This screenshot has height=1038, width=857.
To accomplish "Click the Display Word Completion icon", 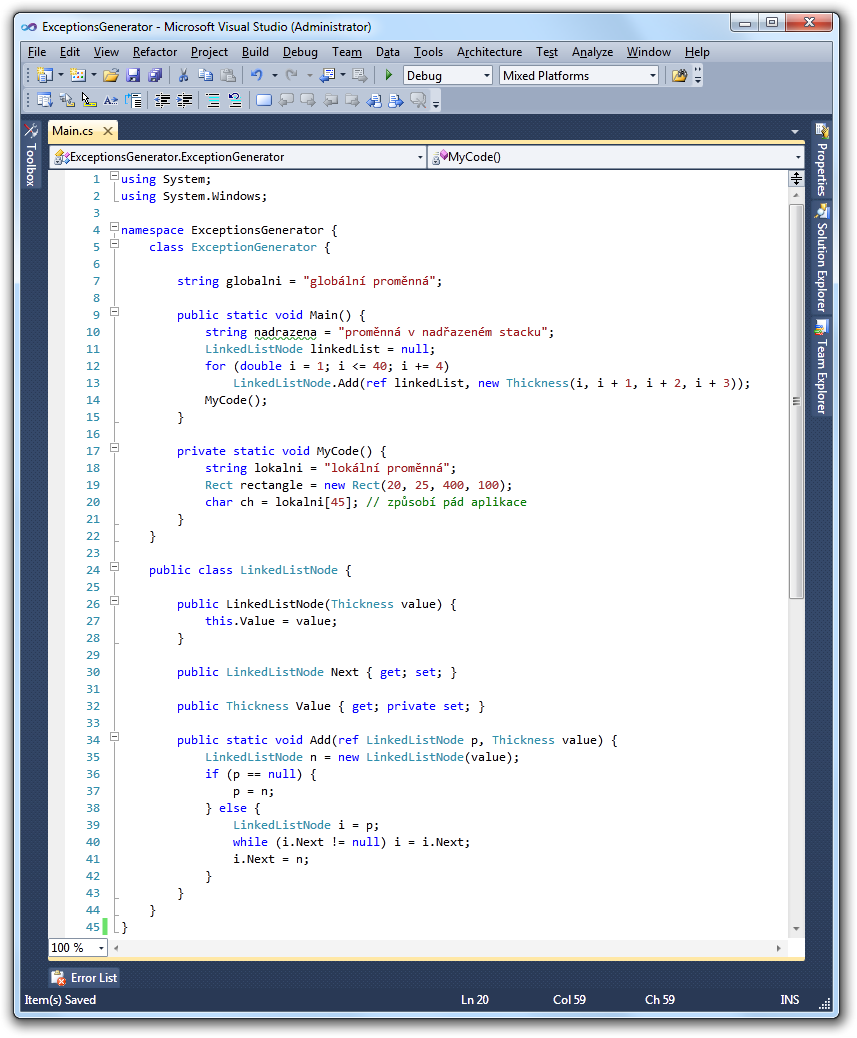I will point(111,101).
